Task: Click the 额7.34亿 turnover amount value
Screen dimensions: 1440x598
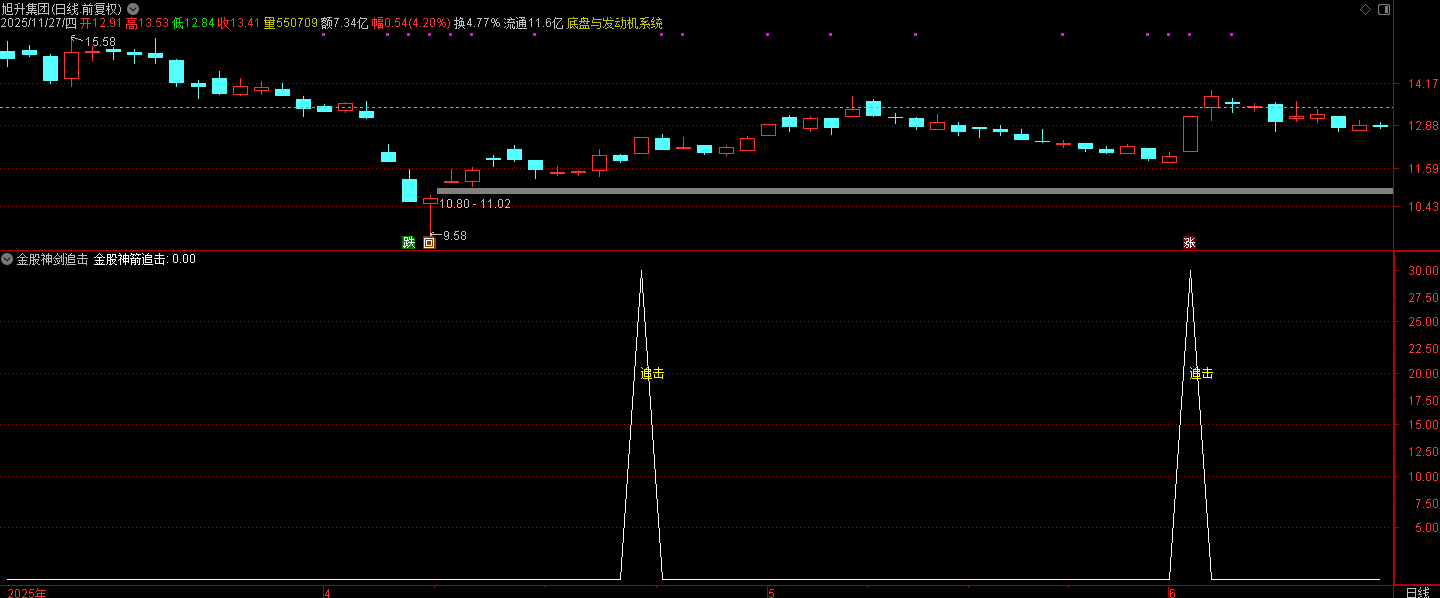Action: (344, 23)
